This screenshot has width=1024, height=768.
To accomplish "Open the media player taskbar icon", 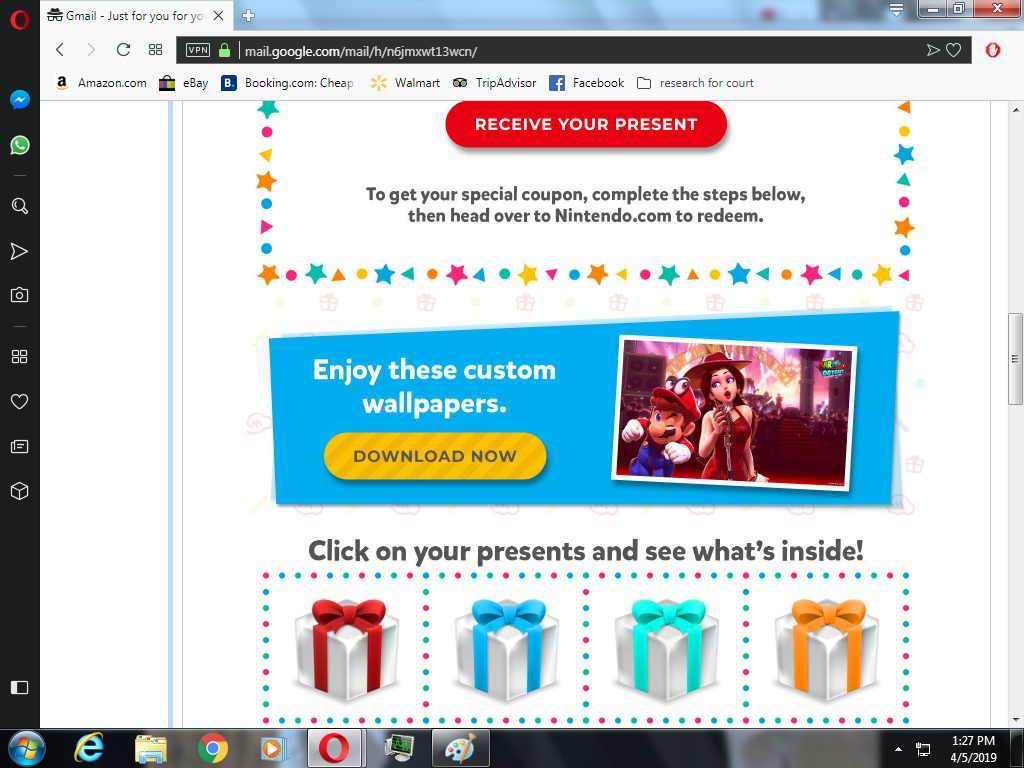I will [274, 748].
